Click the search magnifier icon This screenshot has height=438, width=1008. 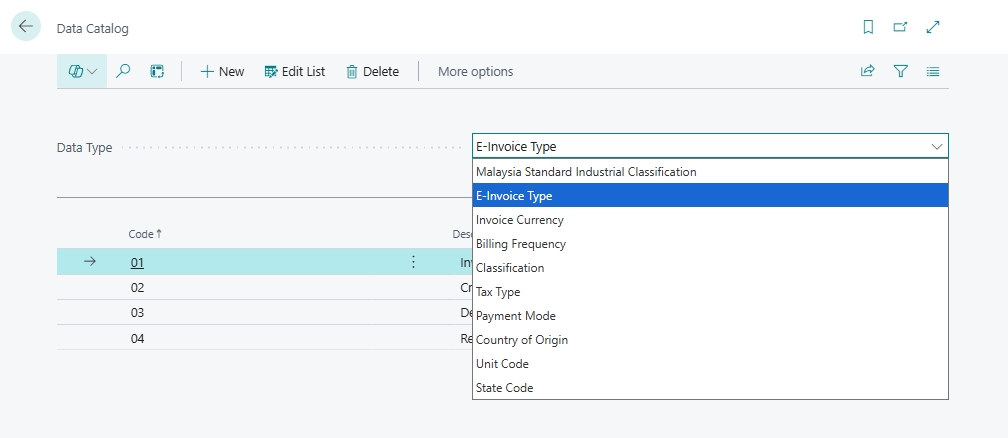point(124,71)
